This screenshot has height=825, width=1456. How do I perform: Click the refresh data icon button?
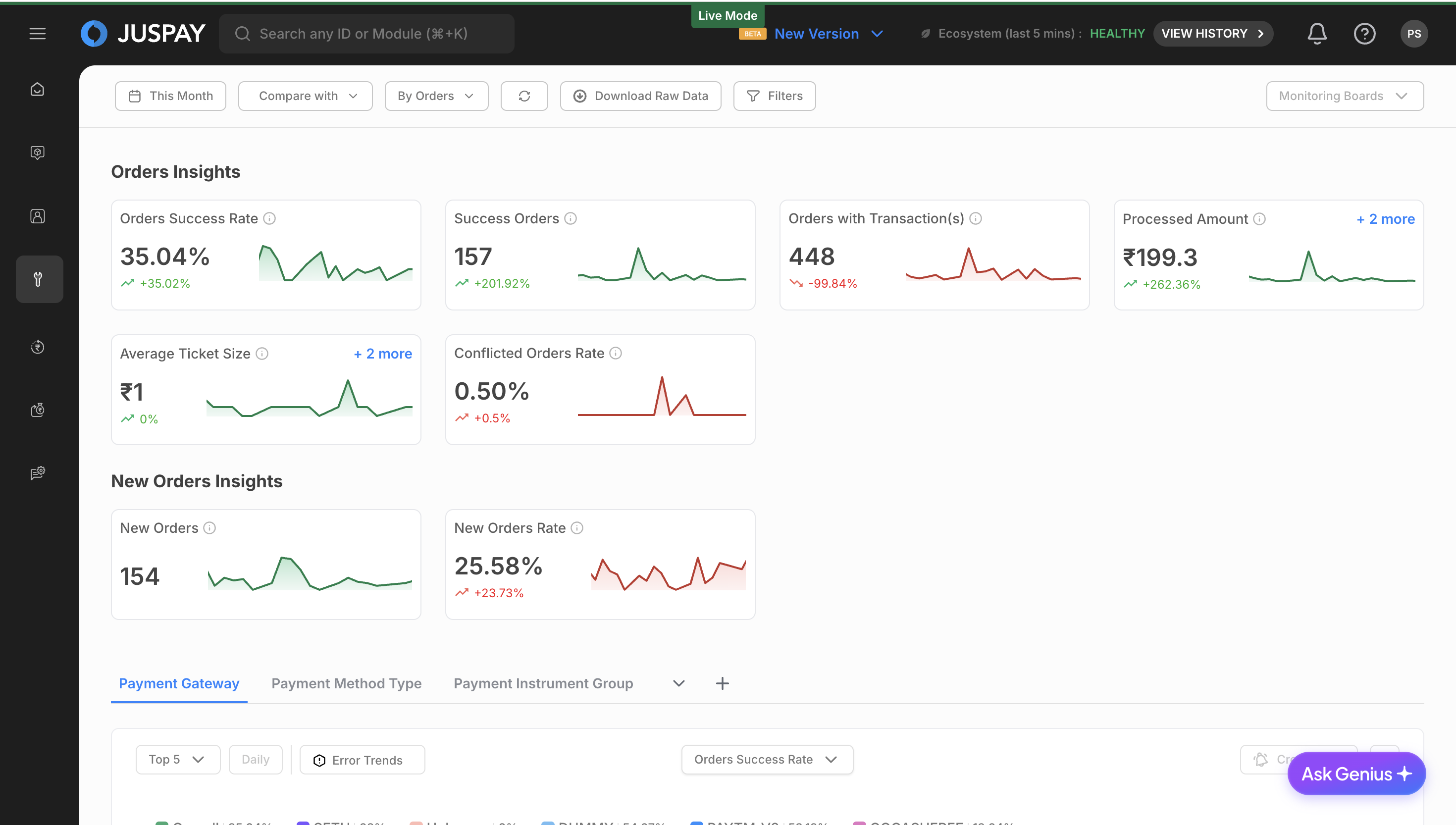coord(524,96)
